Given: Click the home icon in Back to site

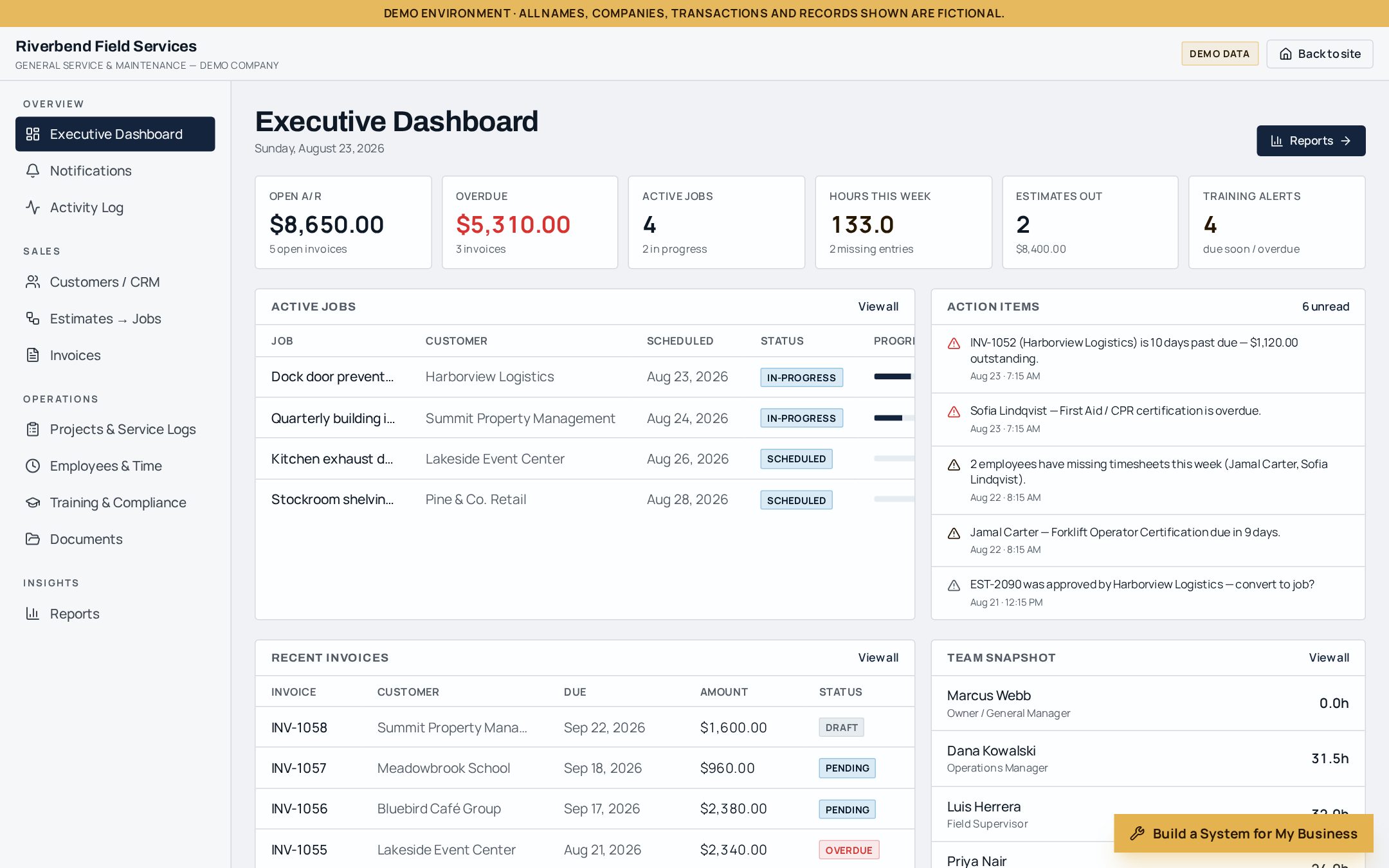Looking at the screenshot, I should click(x=1285, y=54).
